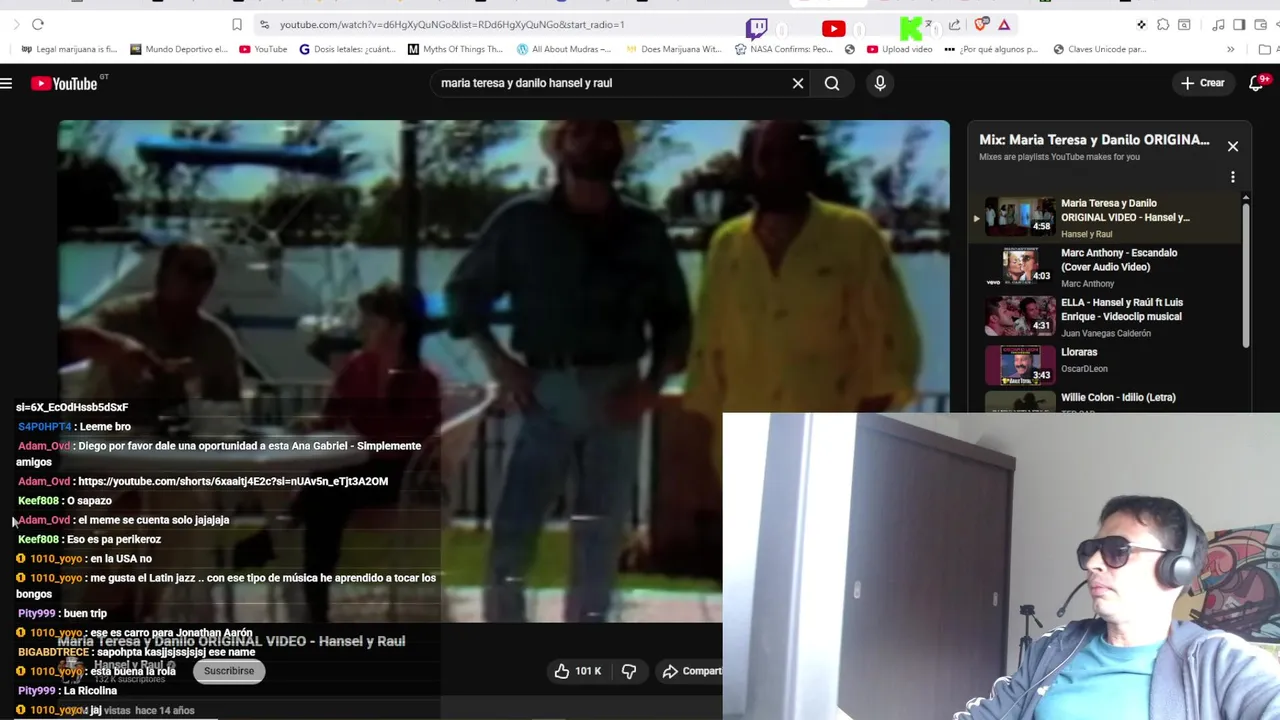
Task: Click the Compartir share button
Action: [x=692, y=671]
